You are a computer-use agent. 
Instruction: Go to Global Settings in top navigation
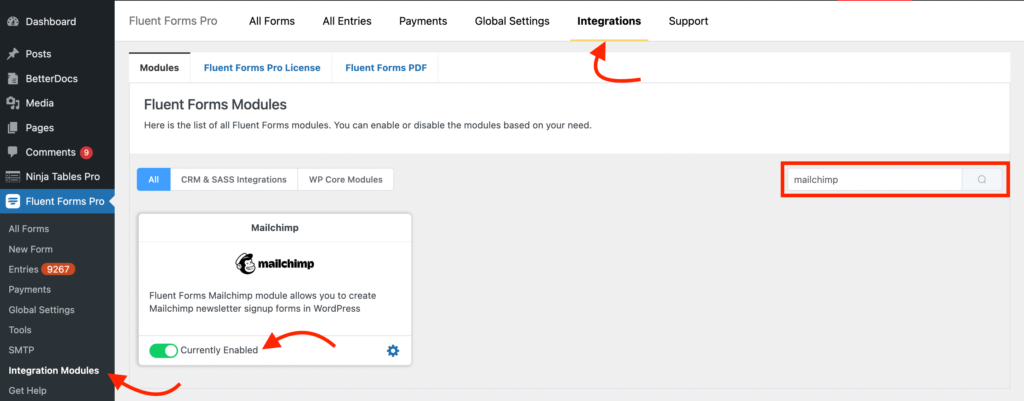point(512,21)
